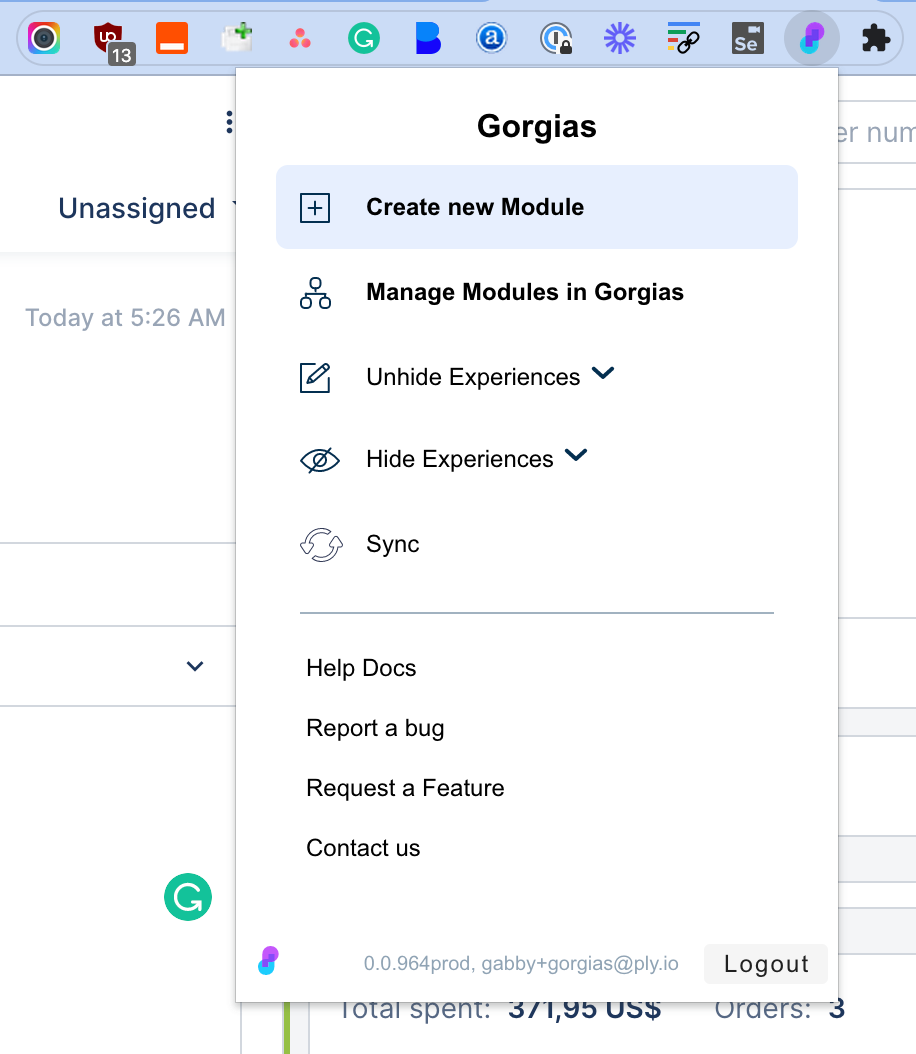Close the Ply extension popup via toolbar icon
Image resolution: width=916 pixels, height=1054 pixels.
point(812,38)
